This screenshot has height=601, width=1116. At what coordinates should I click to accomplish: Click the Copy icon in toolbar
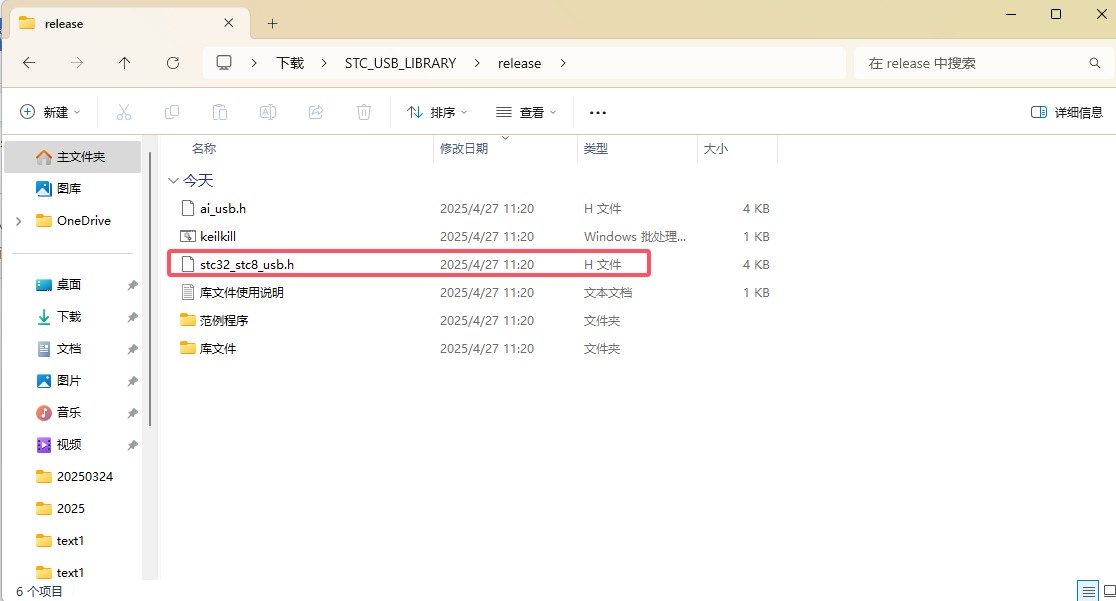[172, 112]
